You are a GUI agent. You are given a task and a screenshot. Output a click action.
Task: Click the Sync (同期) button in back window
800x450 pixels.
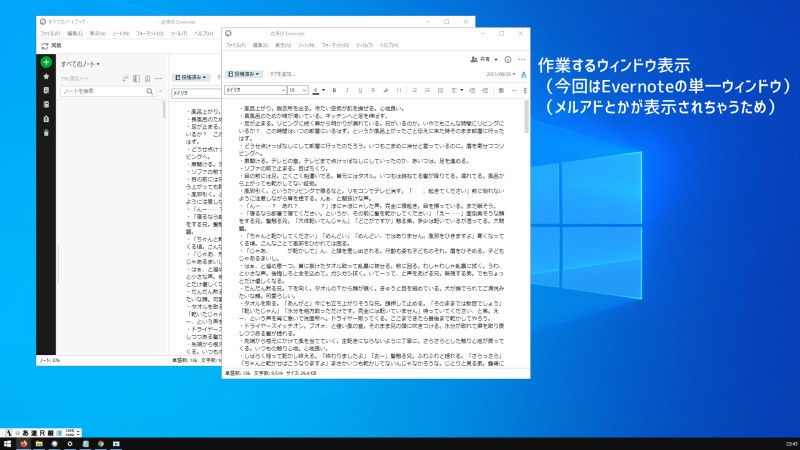pyautogui.click(x=51, y=46)
